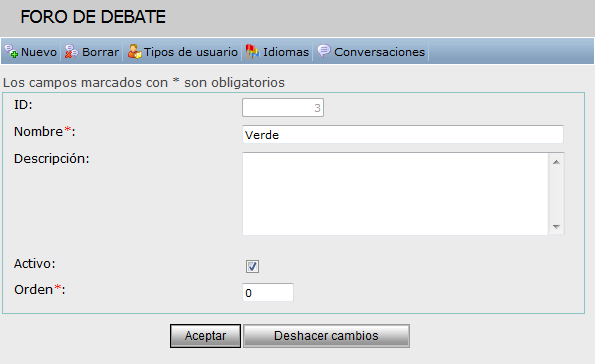Open Tipos de usuario text link
This screenshot has width=595, height=364.
190,52
